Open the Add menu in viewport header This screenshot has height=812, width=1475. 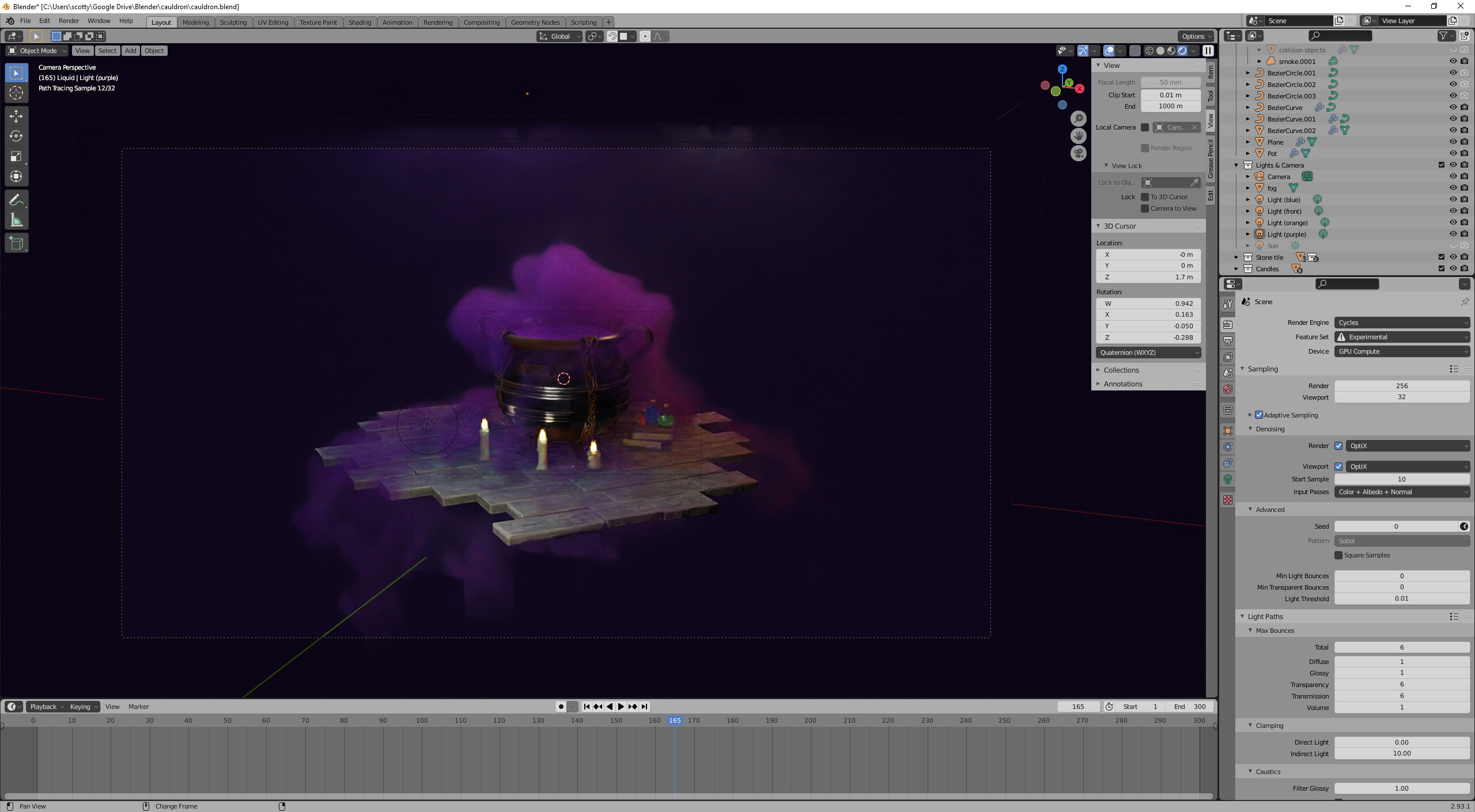pyautogui.click(x=131, y=51)
